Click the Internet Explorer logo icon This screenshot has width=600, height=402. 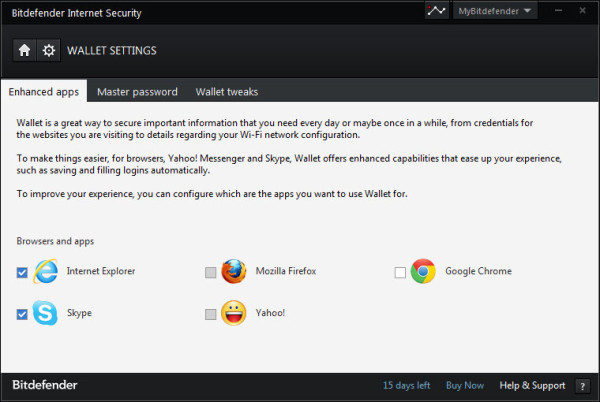[x=46, y=271]
